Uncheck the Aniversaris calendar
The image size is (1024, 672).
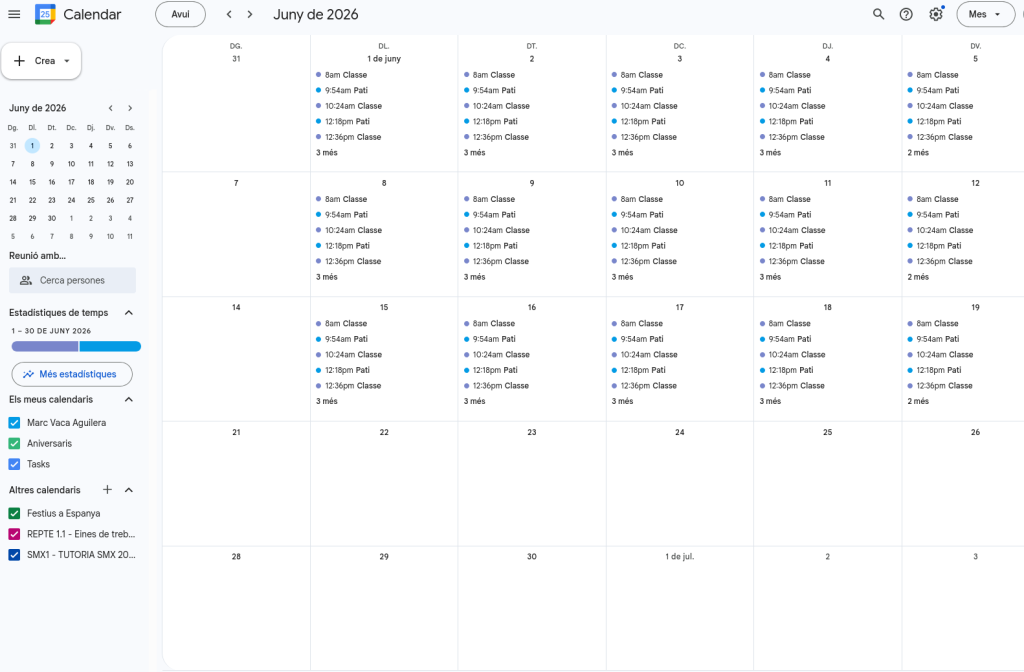point(14,443)
